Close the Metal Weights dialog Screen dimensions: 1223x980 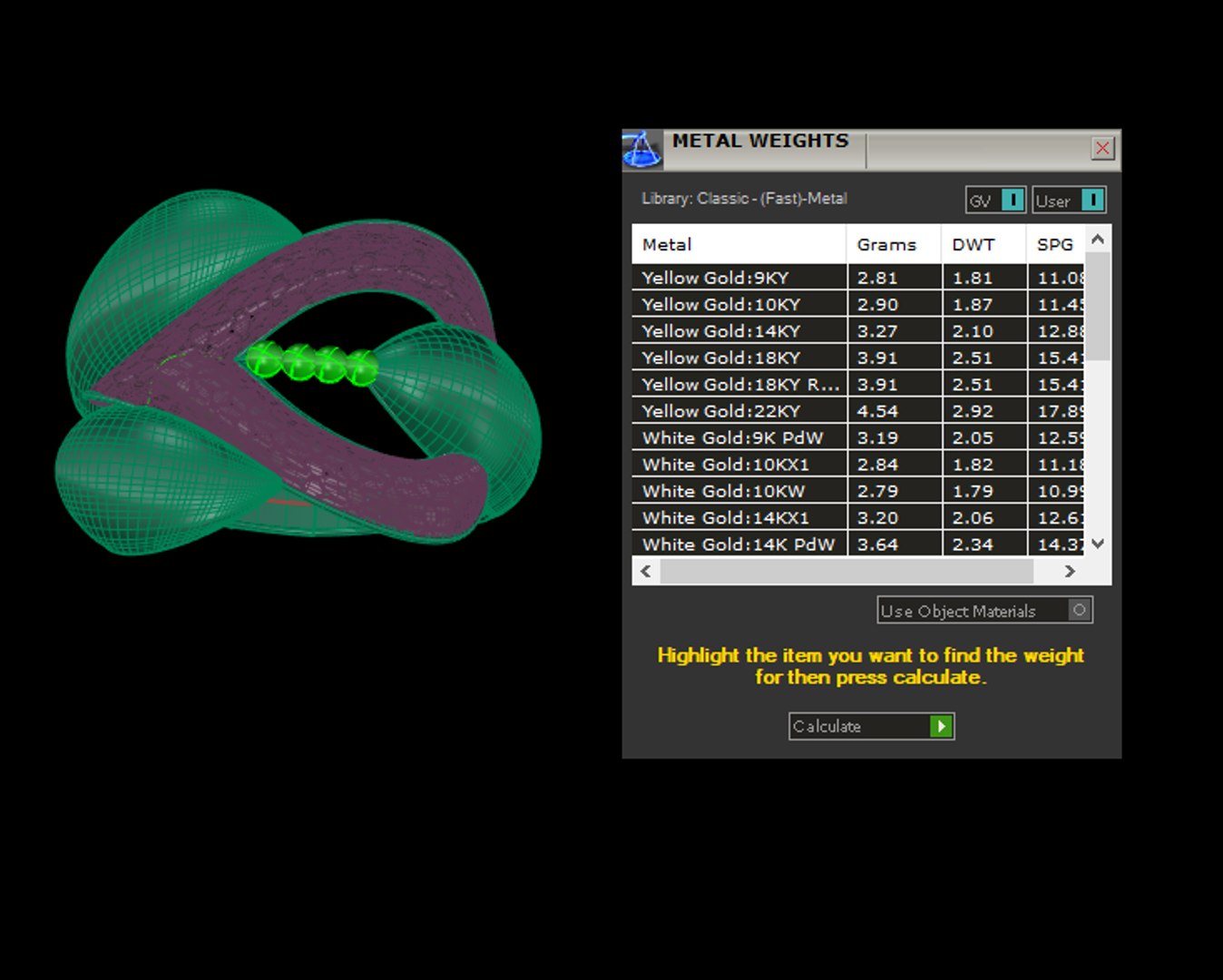1102,148
